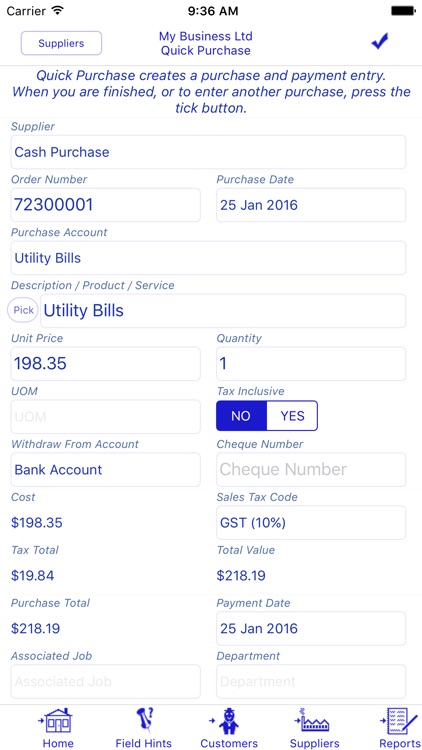This screenshot has width=422, height=750.
Task: Open Field Hints pin icon
Action: 144,721
